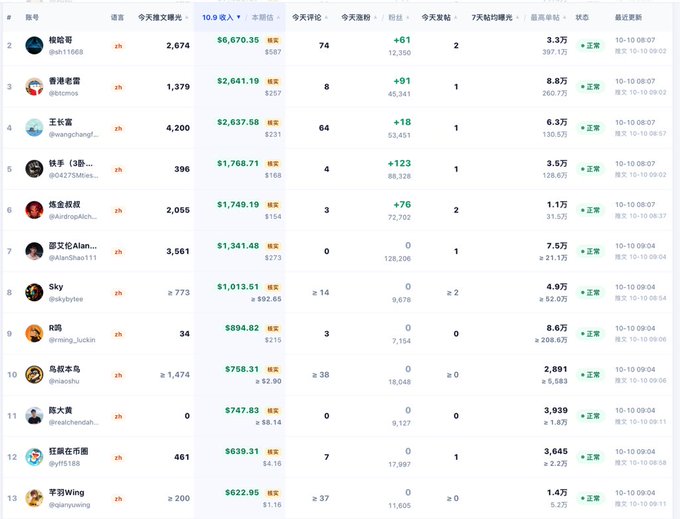The height and width of the screenshot is (519, 680).
Task: Select the +61 follower gain value
Action: pos(402,40)
